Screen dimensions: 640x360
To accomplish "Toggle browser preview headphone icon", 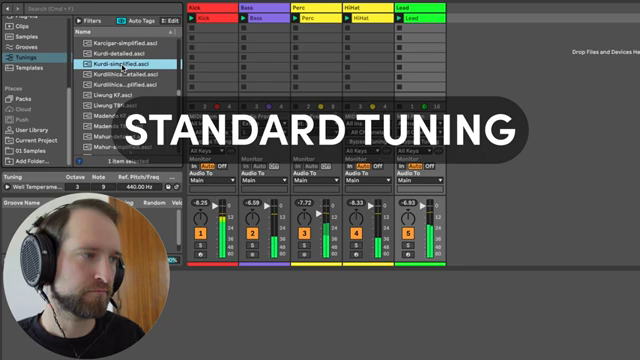I will point(79,161).
